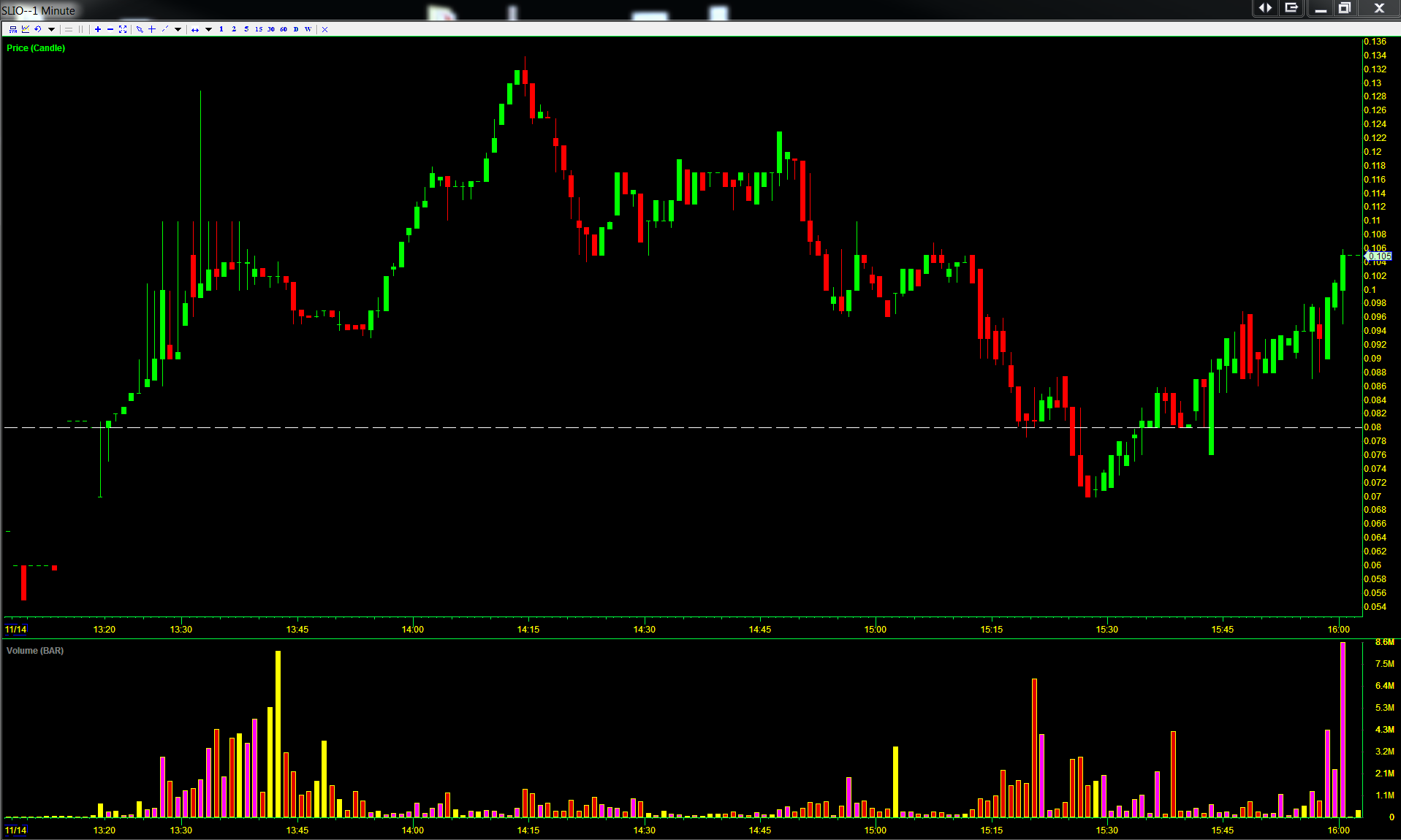
Task: Zoom out with the minus icon
Action: click(110, 29)
